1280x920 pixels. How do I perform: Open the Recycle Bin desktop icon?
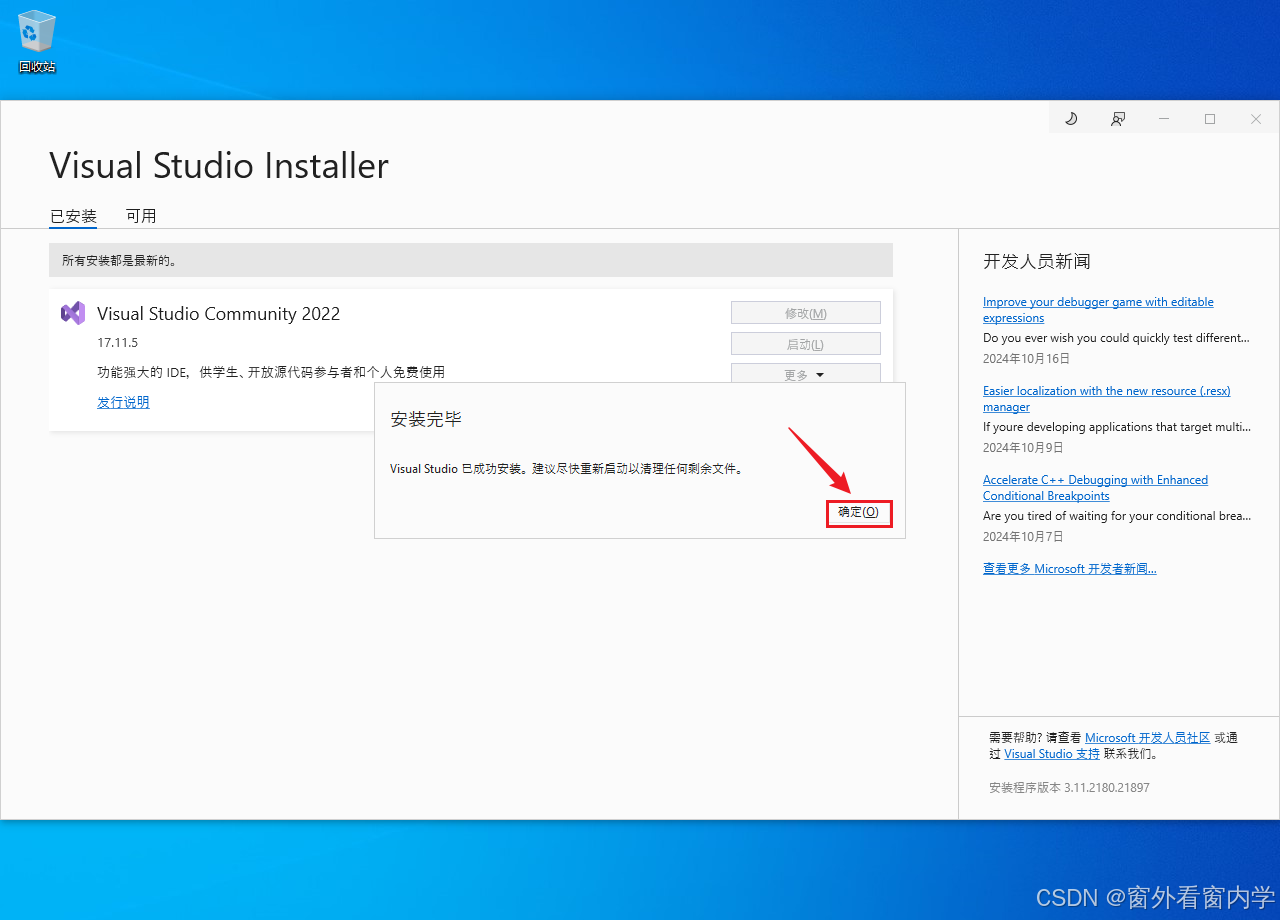pos(37,42)
